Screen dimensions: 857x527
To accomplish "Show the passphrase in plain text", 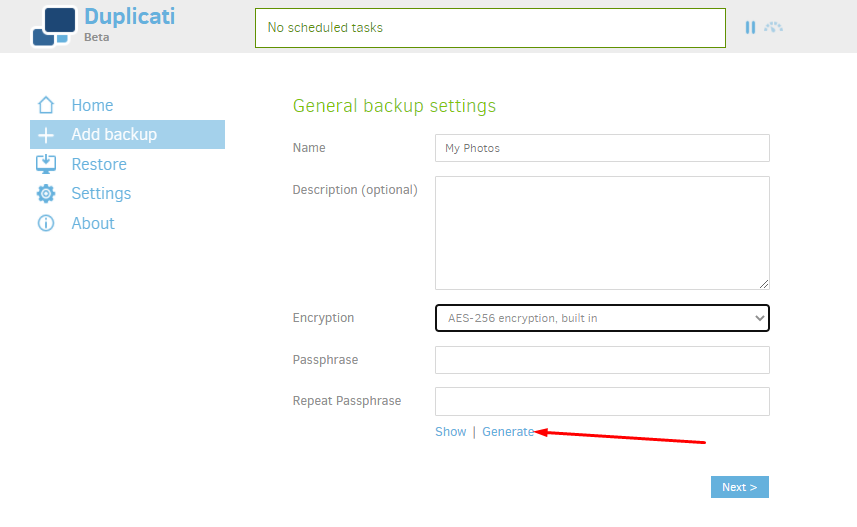I will point(450,431).
